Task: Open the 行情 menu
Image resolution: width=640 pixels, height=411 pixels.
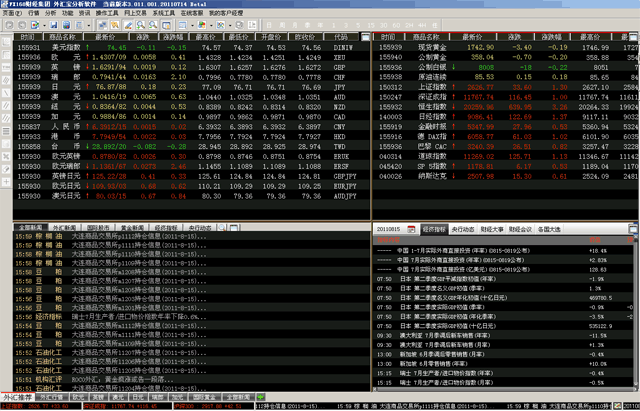Action: click(34, 13)
